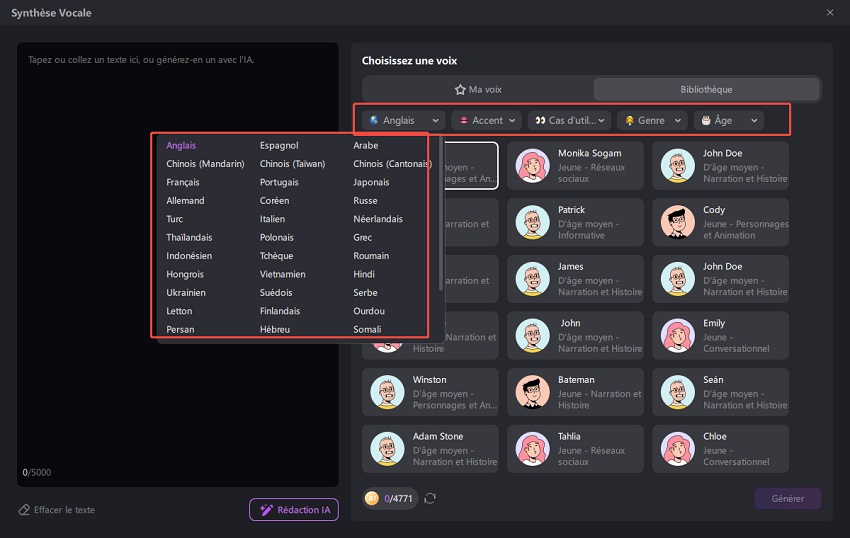Click Monika Sogam's avatar icon
The width and height of the screenshot is (850, 538).
pos(532,165)
